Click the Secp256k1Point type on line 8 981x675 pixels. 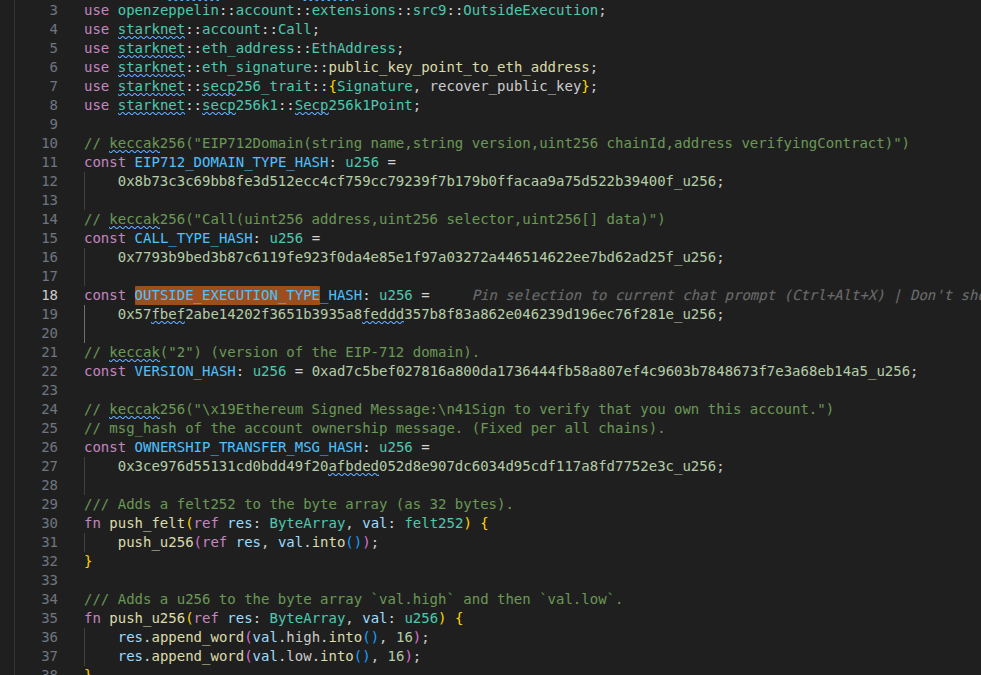353,106
